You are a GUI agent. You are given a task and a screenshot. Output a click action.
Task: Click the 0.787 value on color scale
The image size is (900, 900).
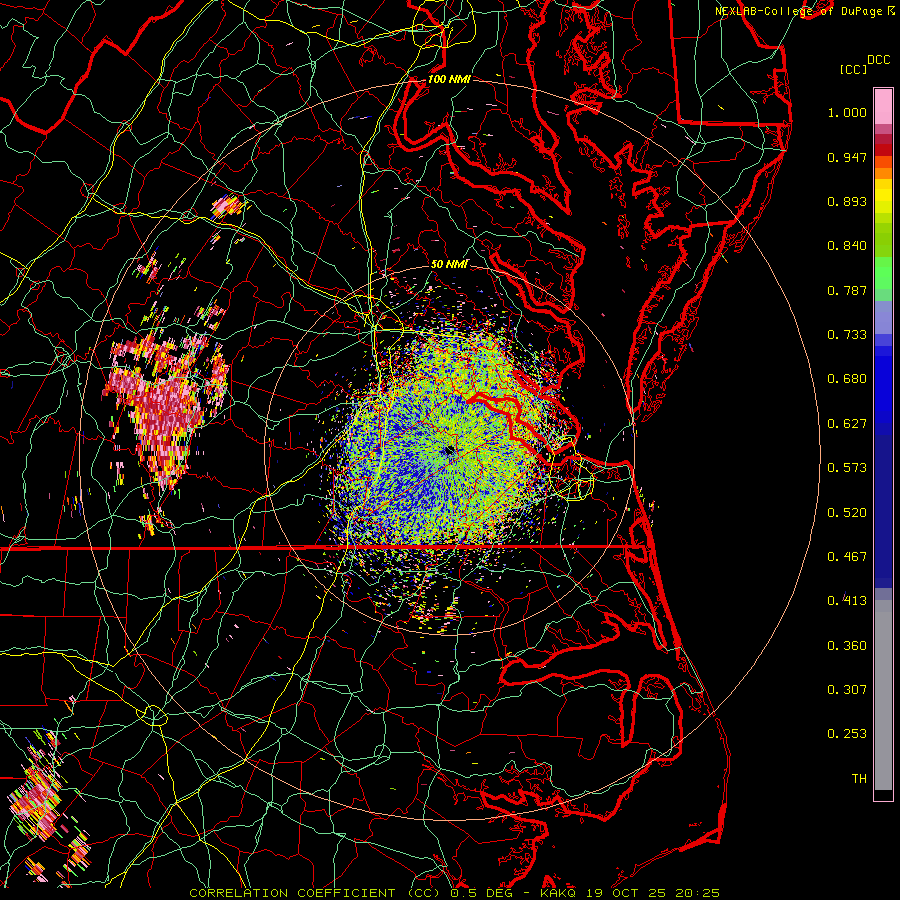(x=847, y=290)
